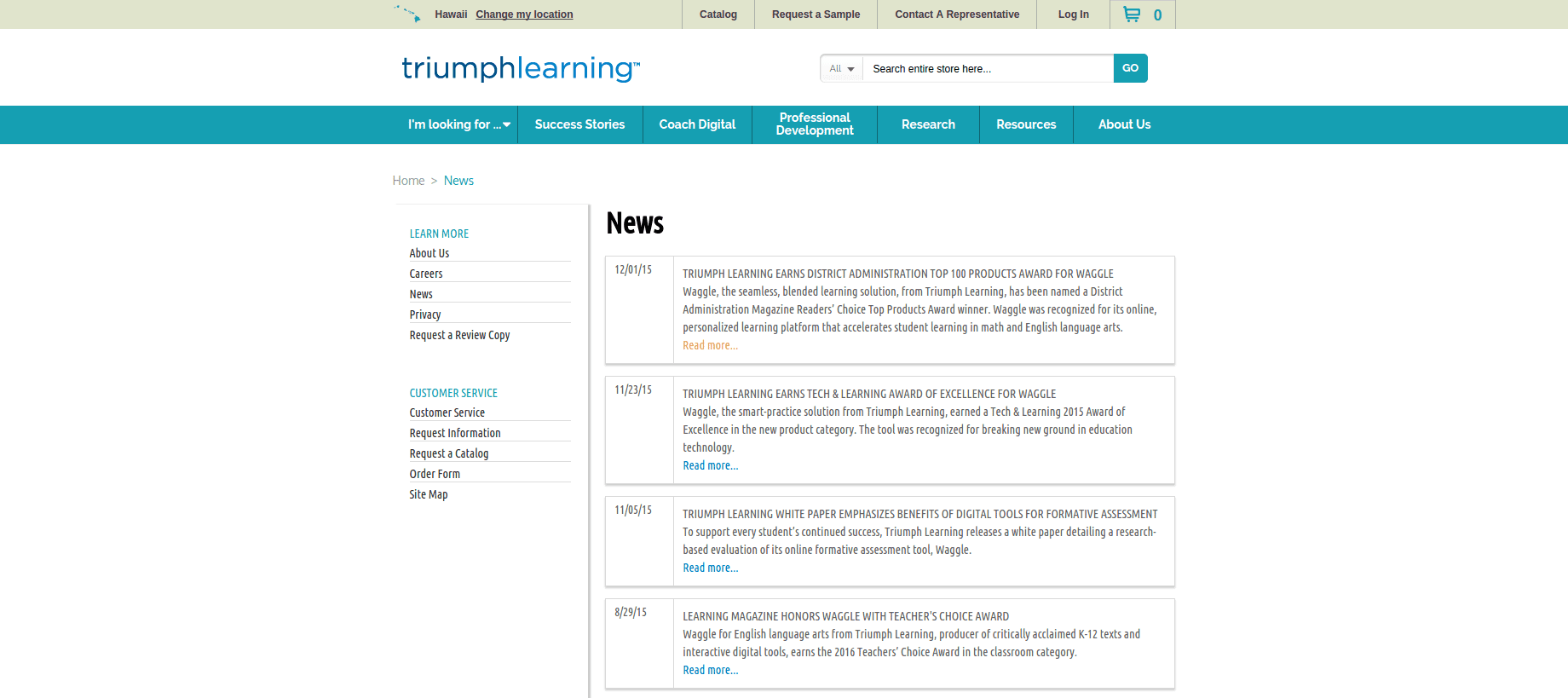
Task: Go to Coach Digital page
Action: 697,124
